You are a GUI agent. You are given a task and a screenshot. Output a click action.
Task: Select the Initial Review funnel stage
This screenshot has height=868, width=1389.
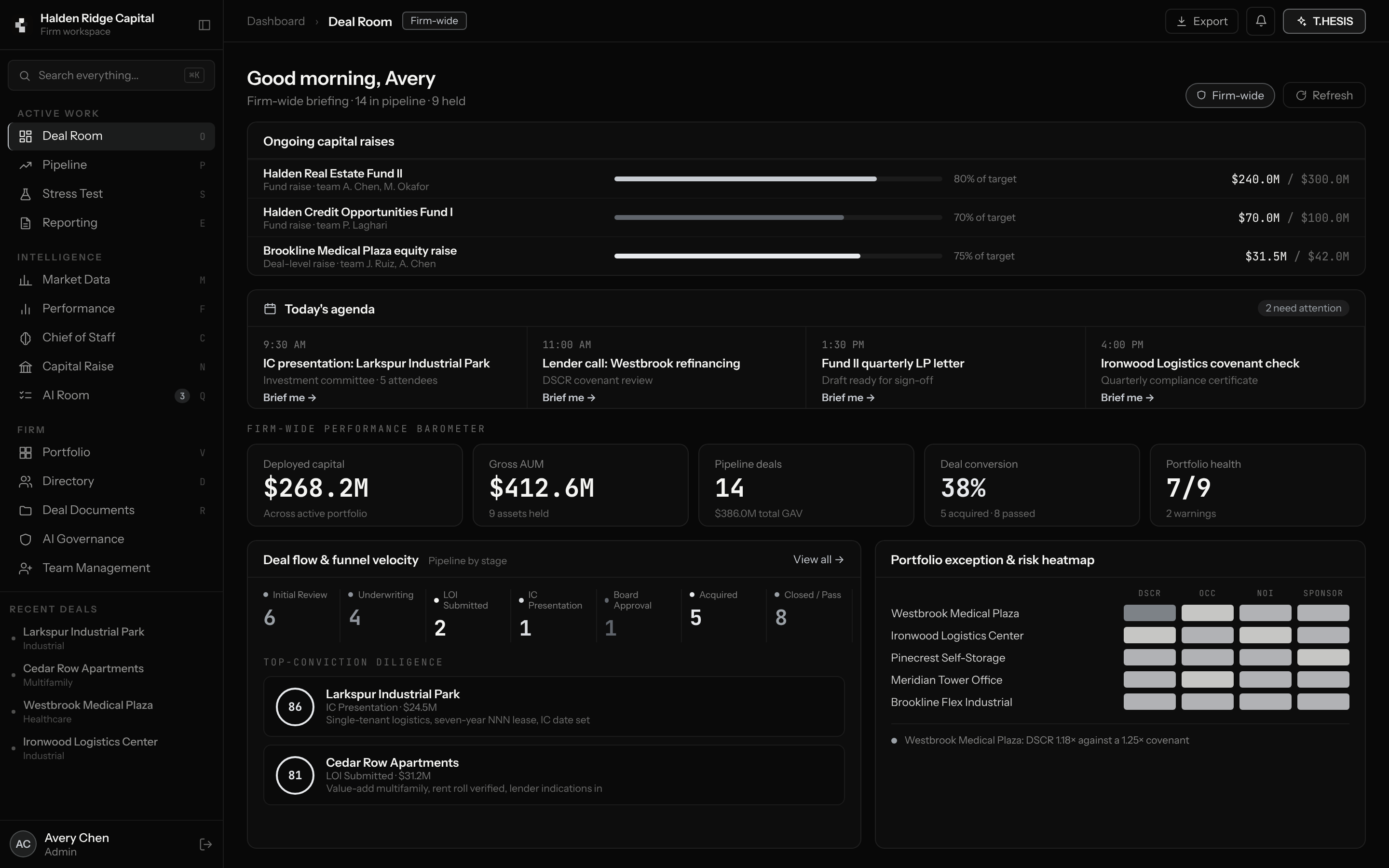298,614
